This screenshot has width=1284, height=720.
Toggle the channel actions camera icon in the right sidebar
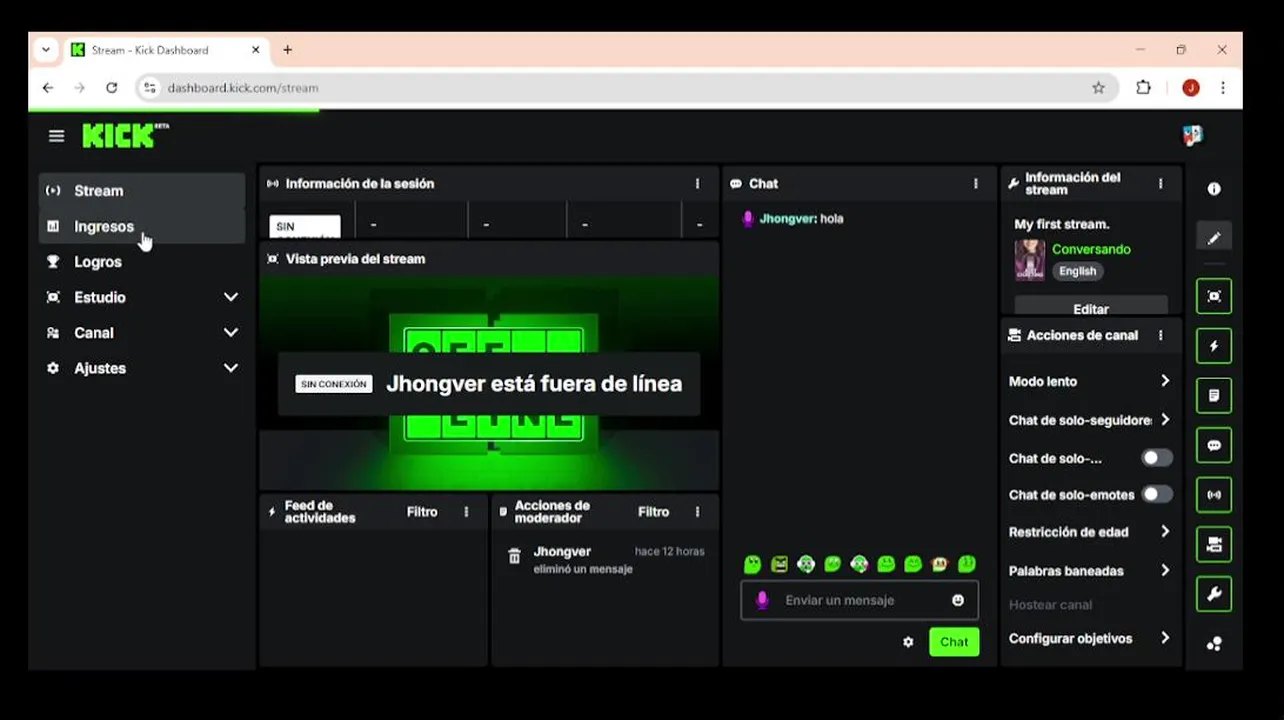(x=1214, y=545)
